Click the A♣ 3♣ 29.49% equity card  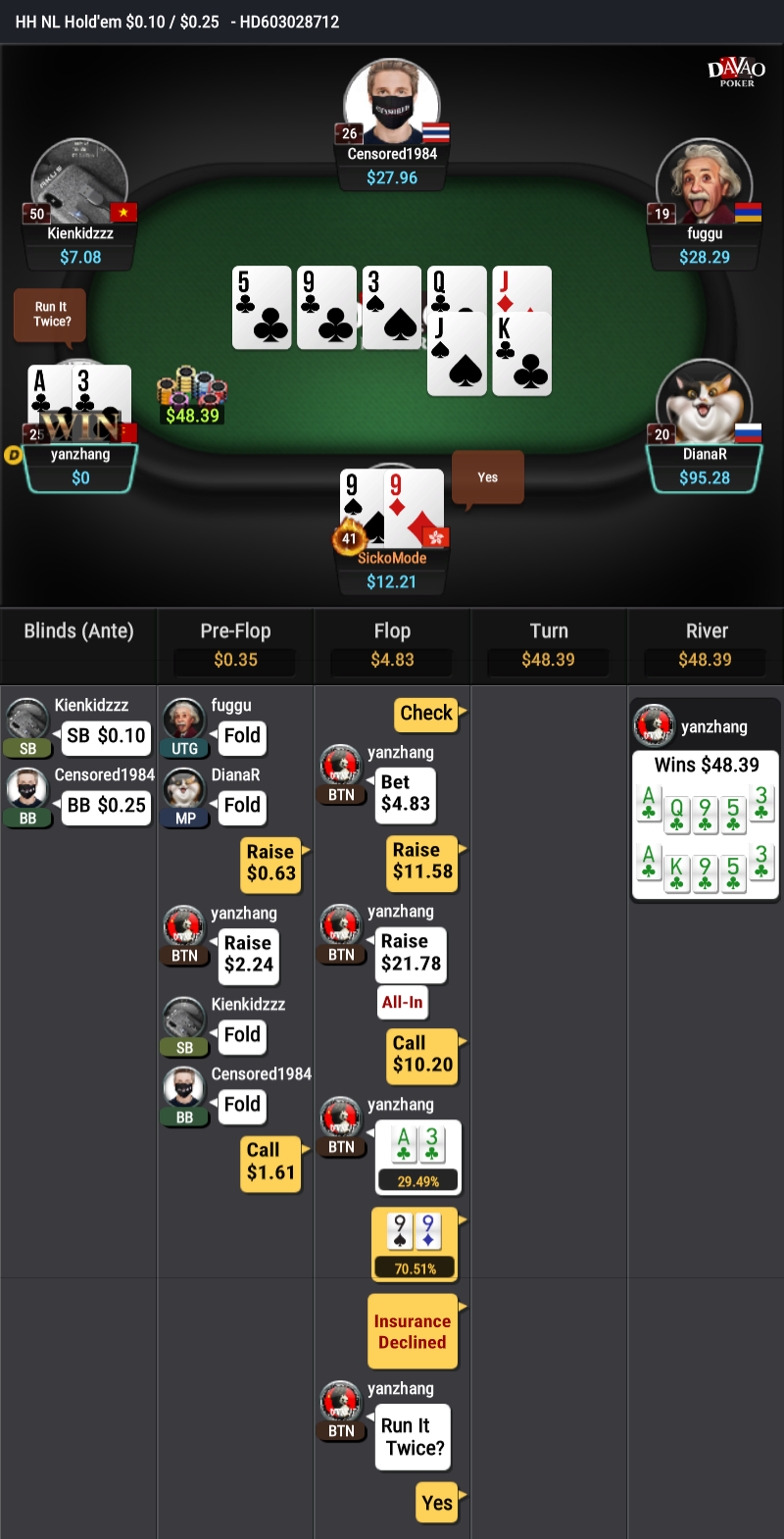click(x=417, y=1158)
